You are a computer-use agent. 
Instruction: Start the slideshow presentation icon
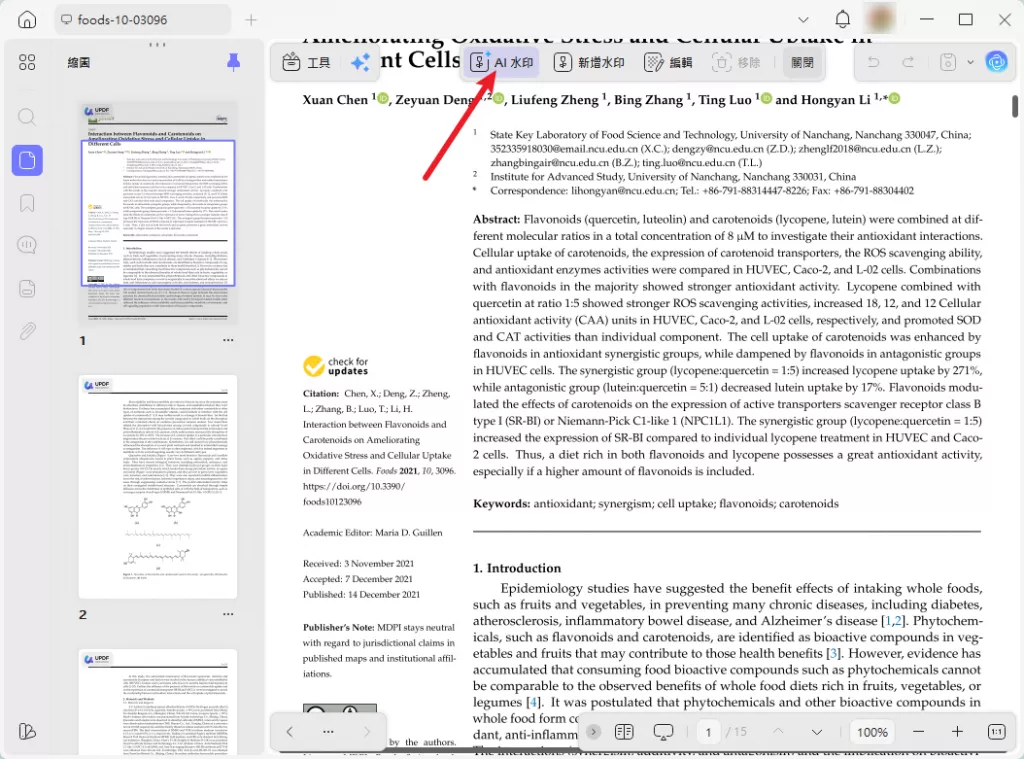coord(663,732)
